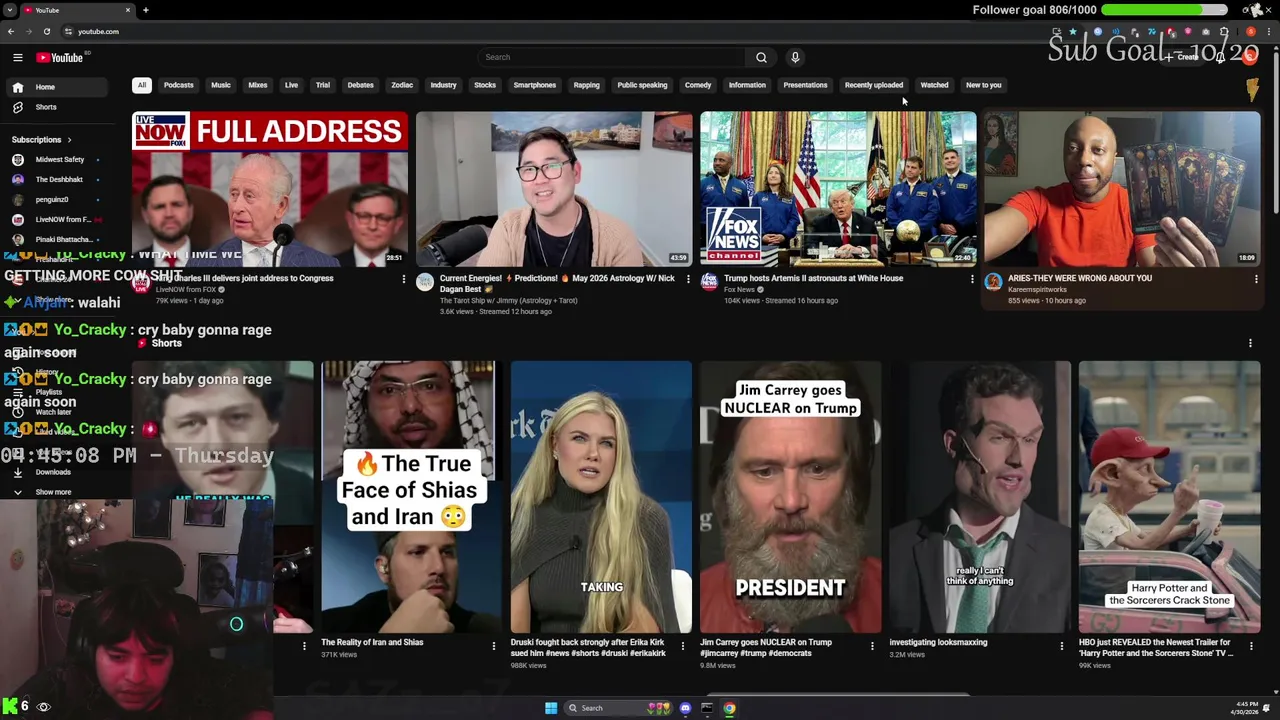Click browser back arrow
Viewport: 1280px width, 720px height.
(11, 31)
